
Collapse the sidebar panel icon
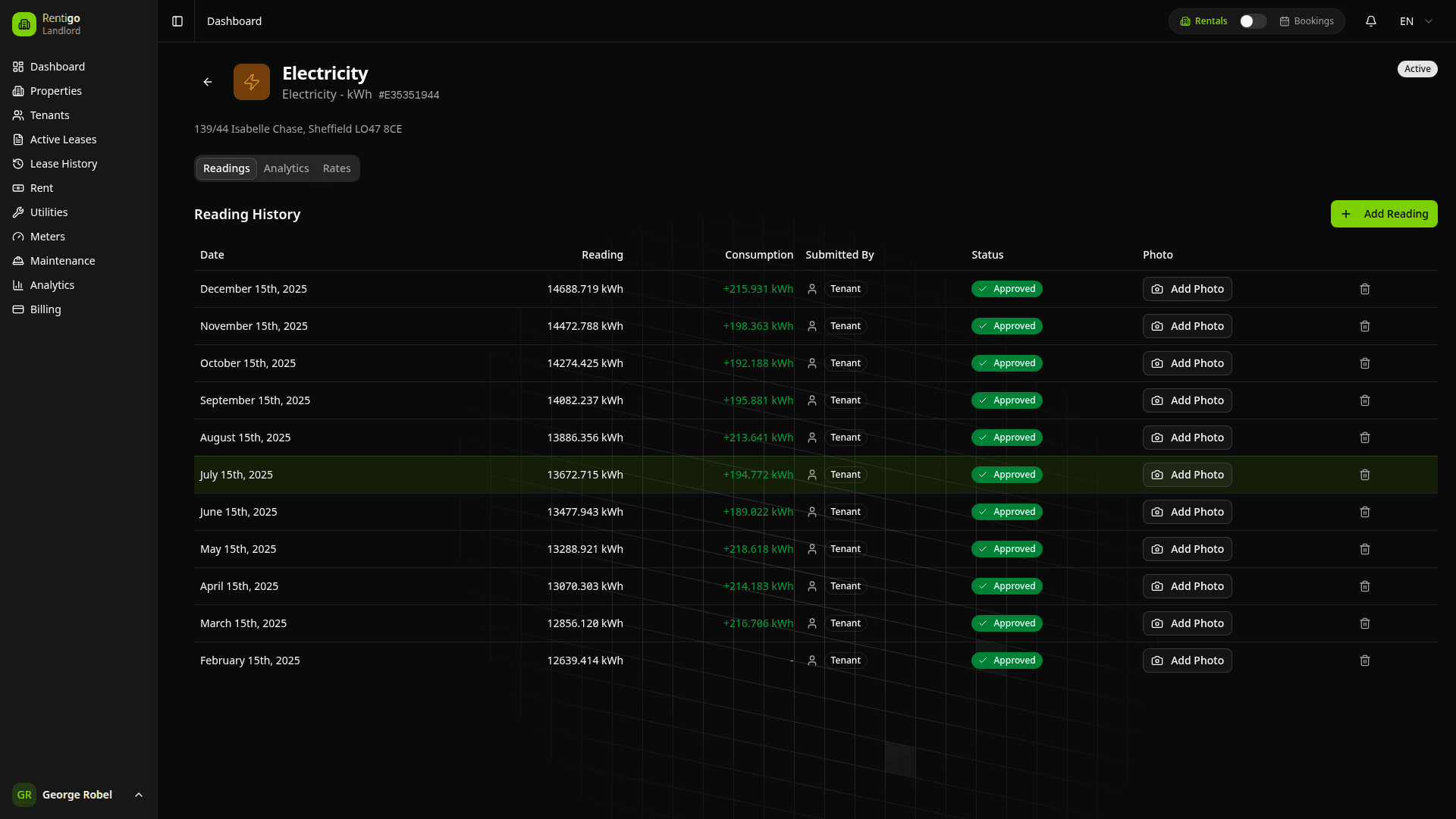click(x=177, y=21)
